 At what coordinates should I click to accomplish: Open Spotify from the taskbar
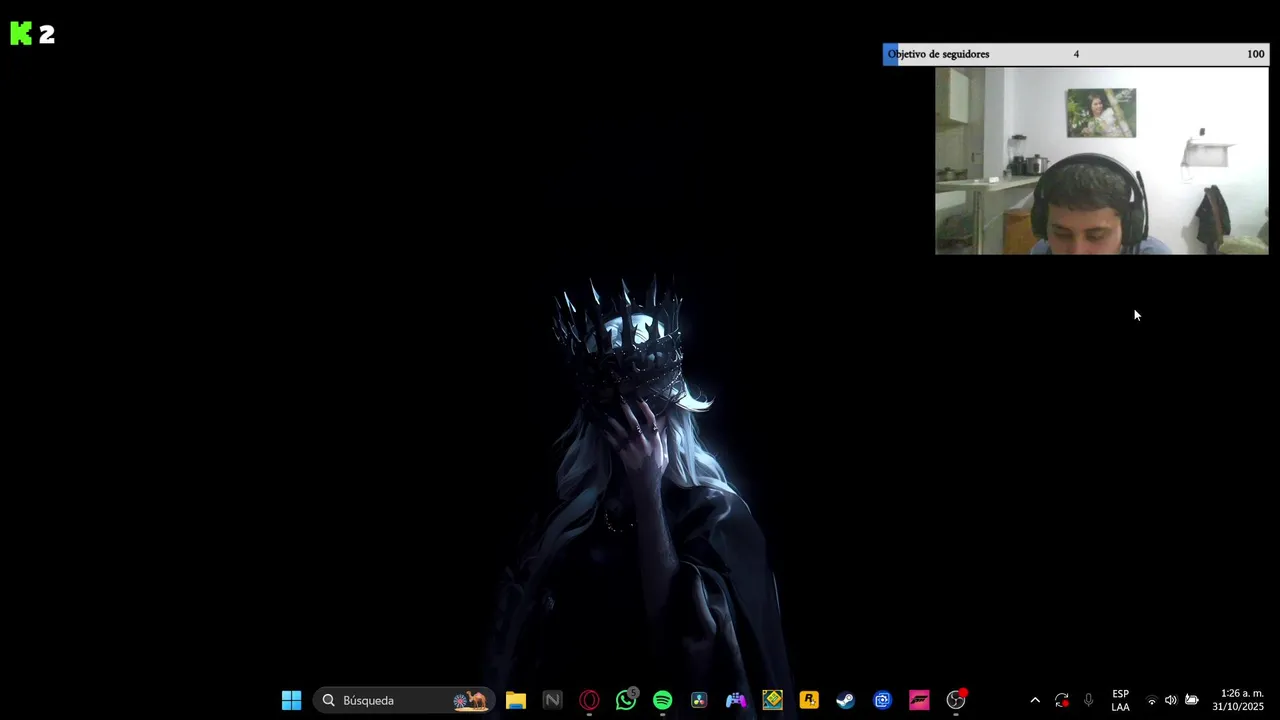click(x=662, y=700)
